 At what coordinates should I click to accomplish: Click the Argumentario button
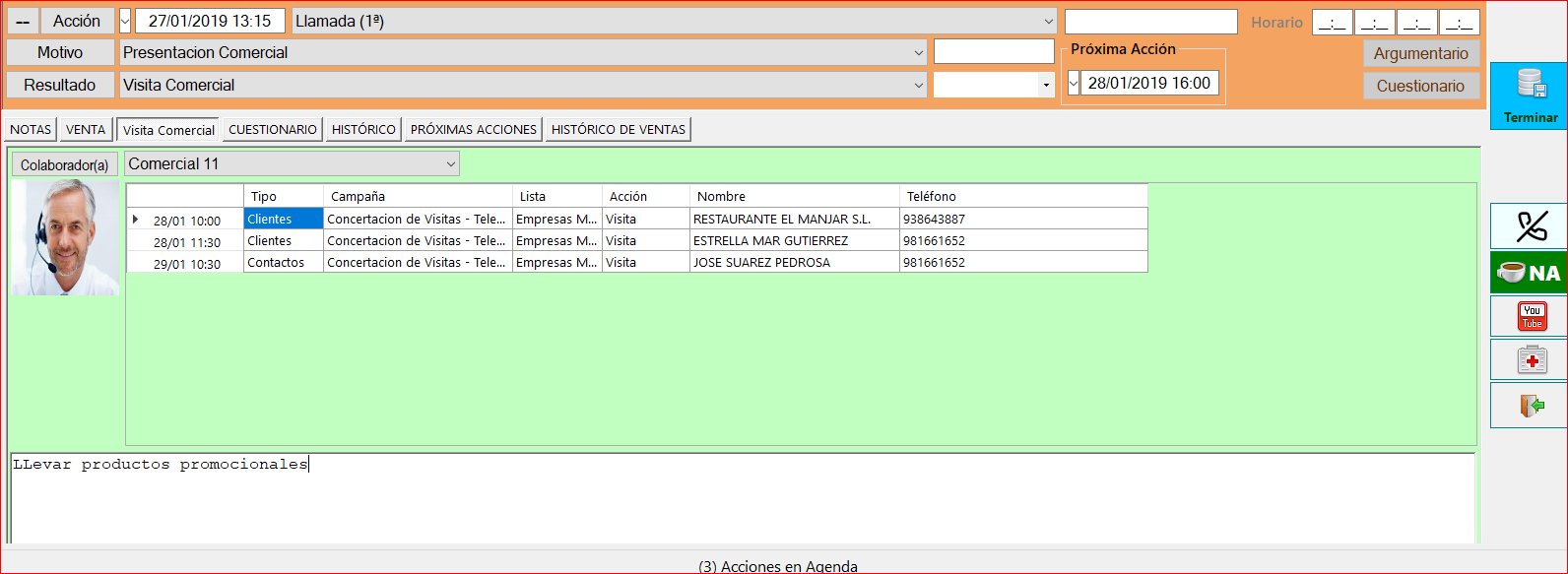1421,53
